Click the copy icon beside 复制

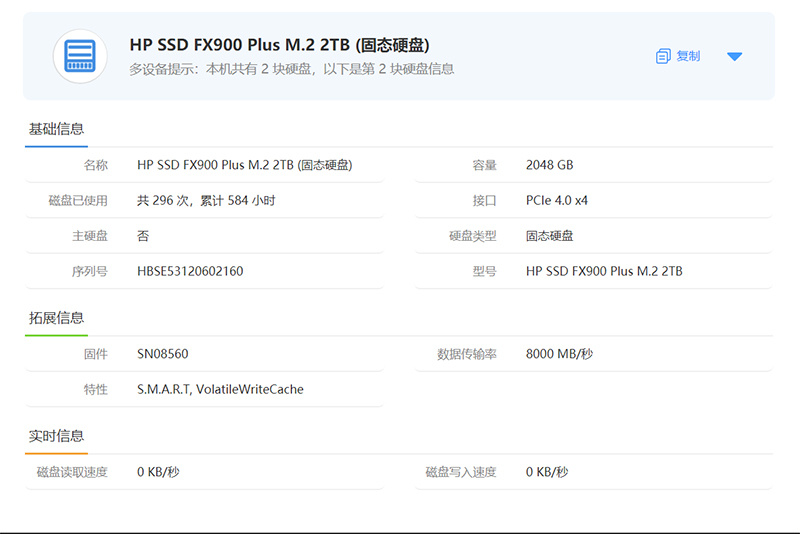663,56
